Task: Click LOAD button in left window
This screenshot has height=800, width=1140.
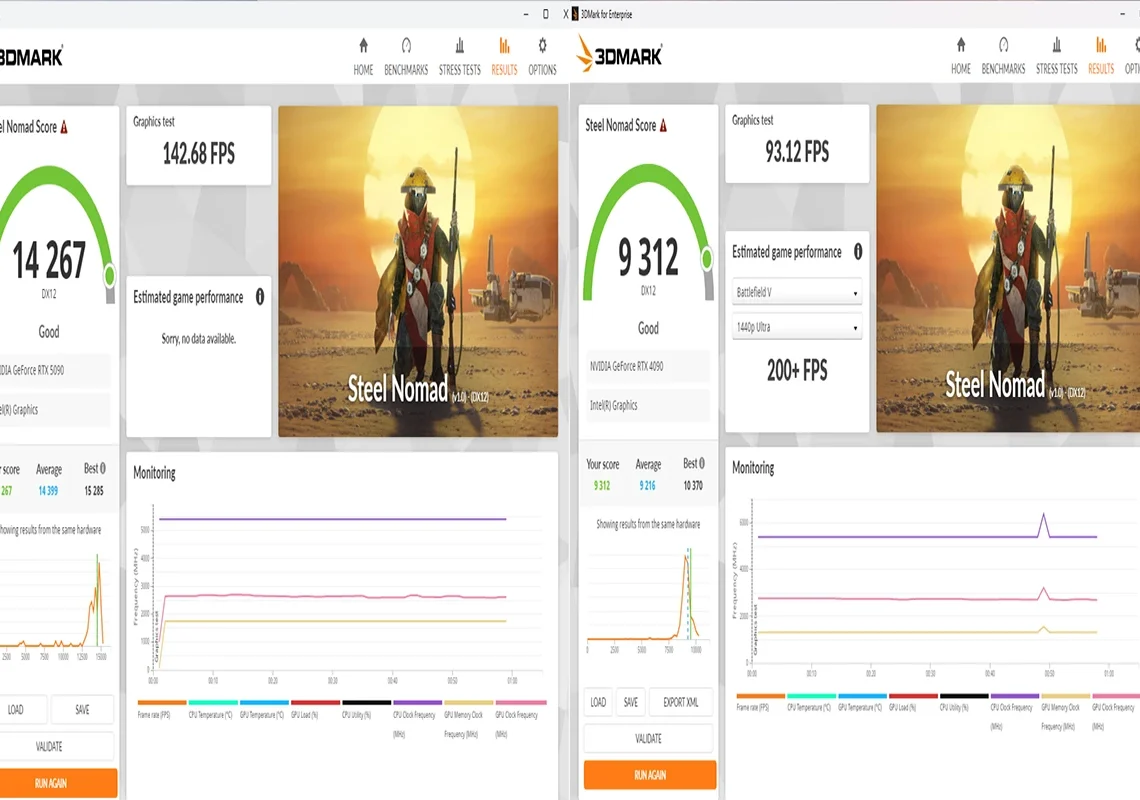Action: [23, 709]
